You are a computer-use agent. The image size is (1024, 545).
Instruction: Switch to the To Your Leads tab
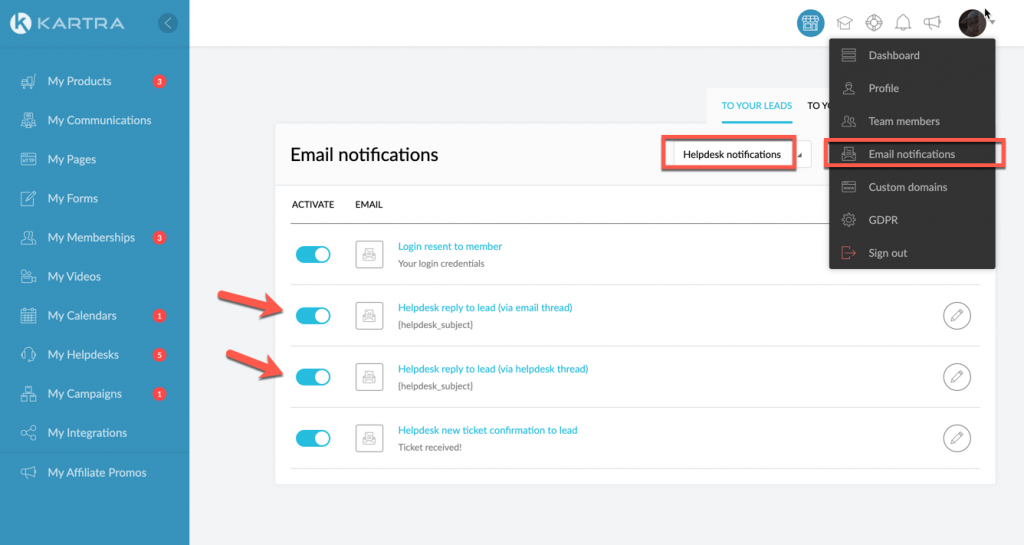(756, 106)
